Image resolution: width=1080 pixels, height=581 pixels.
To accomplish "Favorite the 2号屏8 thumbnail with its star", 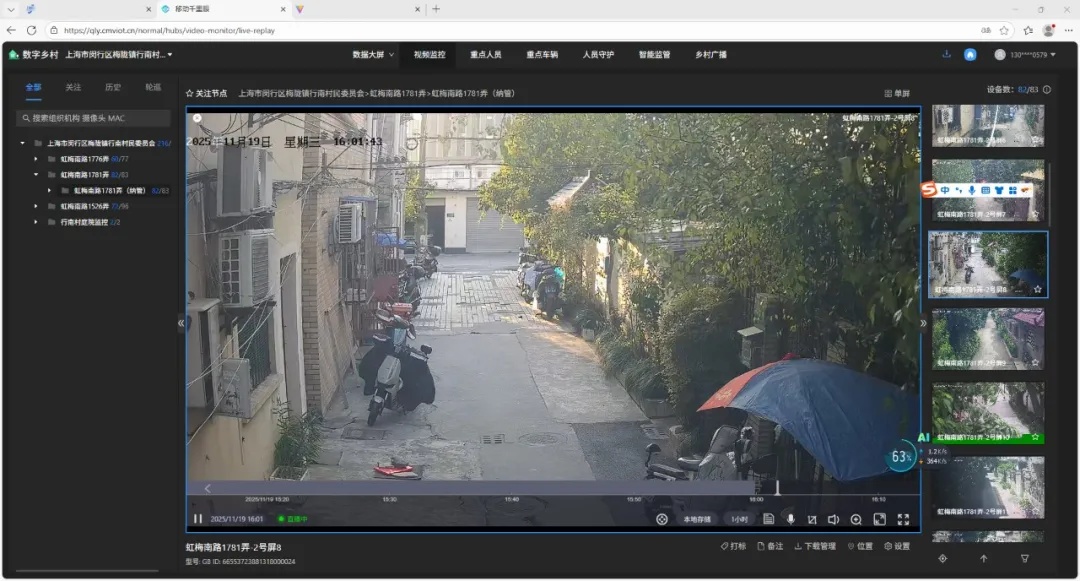I will point(1037,289).
